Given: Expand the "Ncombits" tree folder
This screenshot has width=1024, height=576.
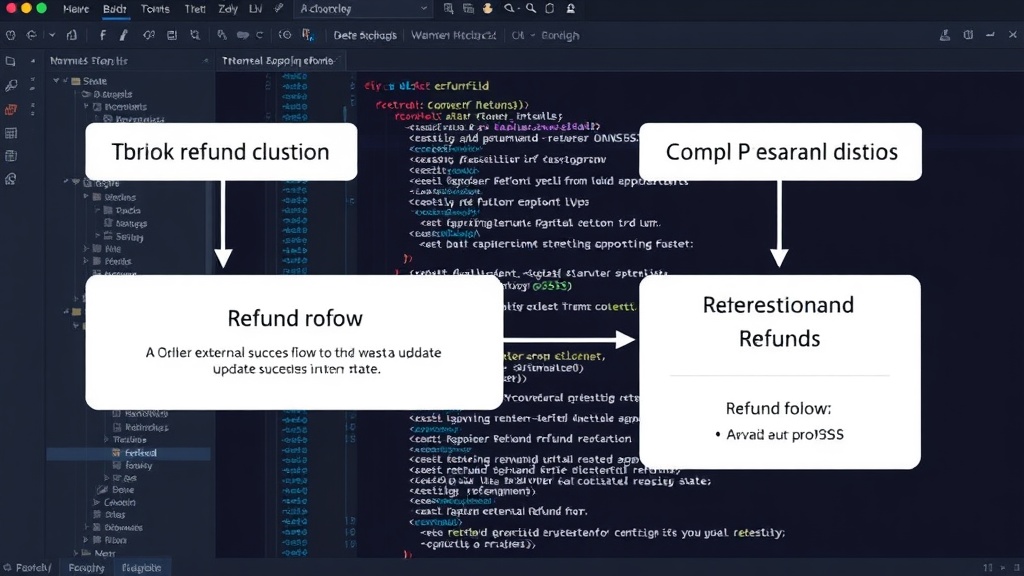Looking at the screenshot, I should click(86, 106).
